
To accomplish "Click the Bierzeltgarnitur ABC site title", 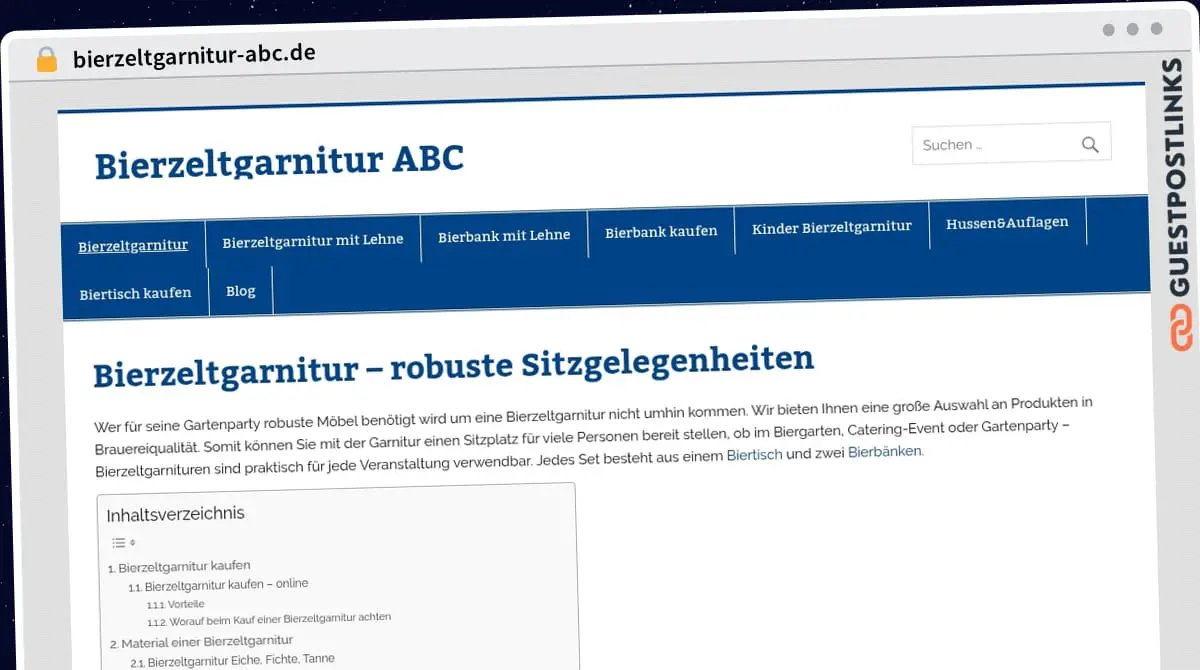I will pyautogui.click(x=279, y=161).
